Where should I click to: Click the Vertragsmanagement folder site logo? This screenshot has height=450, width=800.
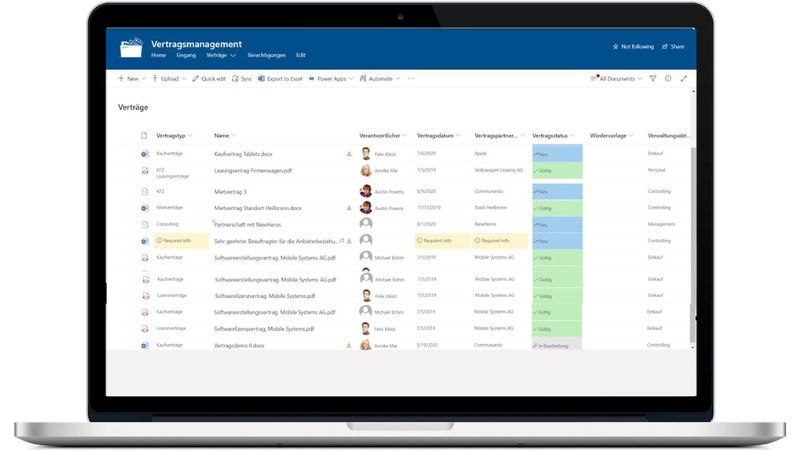pyautogui.click(x=131, y=47)
